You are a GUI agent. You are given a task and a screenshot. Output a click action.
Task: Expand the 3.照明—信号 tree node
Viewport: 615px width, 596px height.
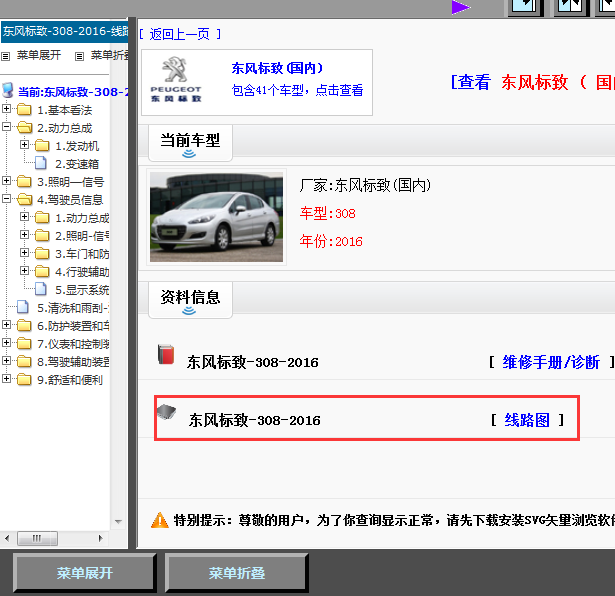pos(6,180)
